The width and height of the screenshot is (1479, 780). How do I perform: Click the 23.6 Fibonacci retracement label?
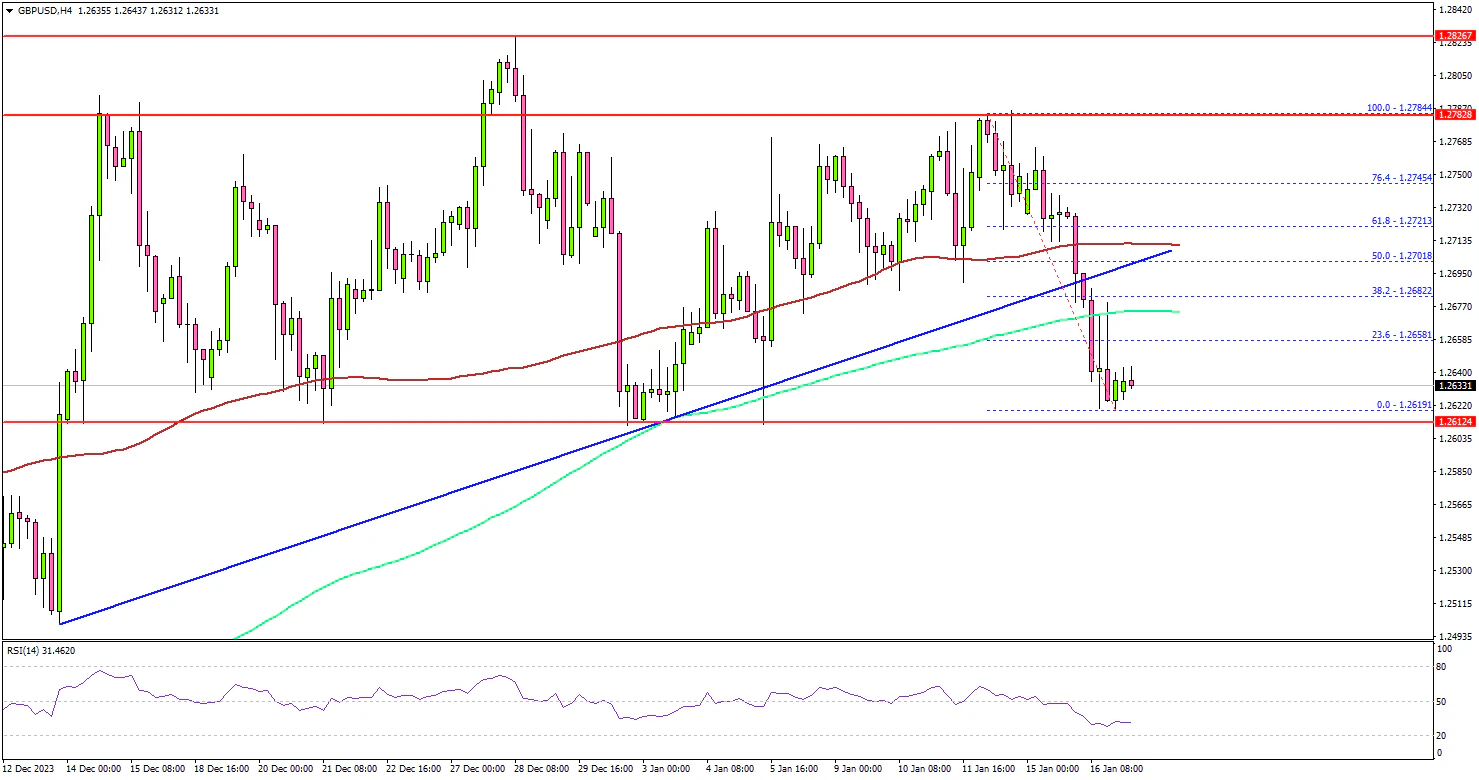[1401, 334]
